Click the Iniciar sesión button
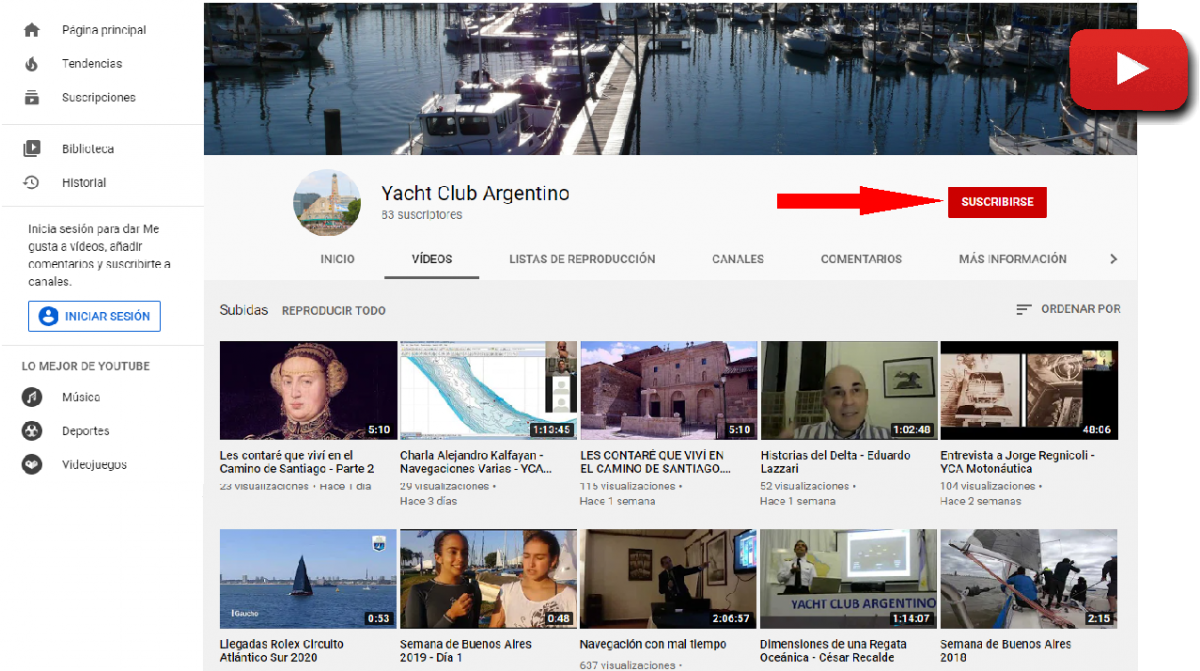Image resolution: width=1200 pixels, height=671 pixels. [94, 316]
